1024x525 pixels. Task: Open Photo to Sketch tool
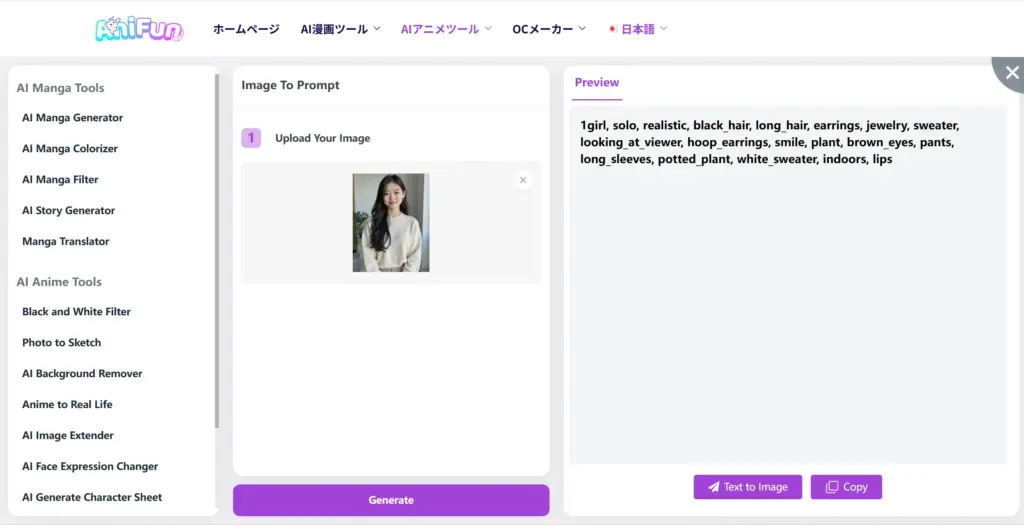[61, 342]
